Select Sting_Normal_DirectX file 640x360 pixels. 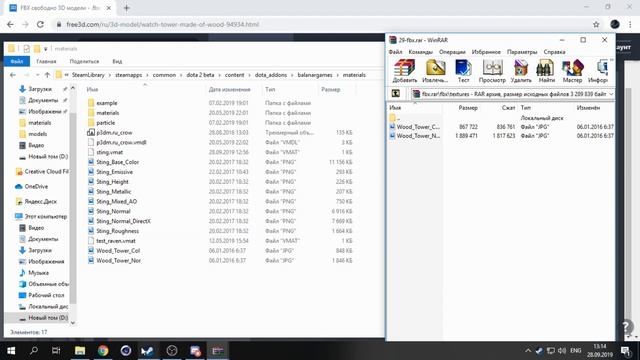coord(123,221)
